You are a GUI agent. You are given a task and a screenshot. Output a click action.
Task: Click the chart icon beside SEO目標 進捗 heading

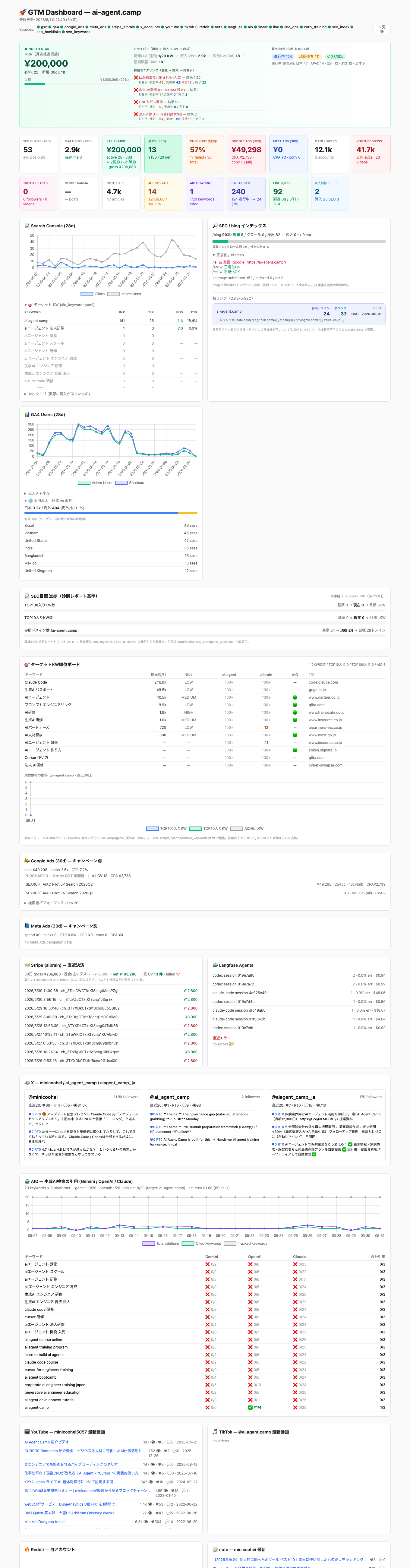[27, 596]
